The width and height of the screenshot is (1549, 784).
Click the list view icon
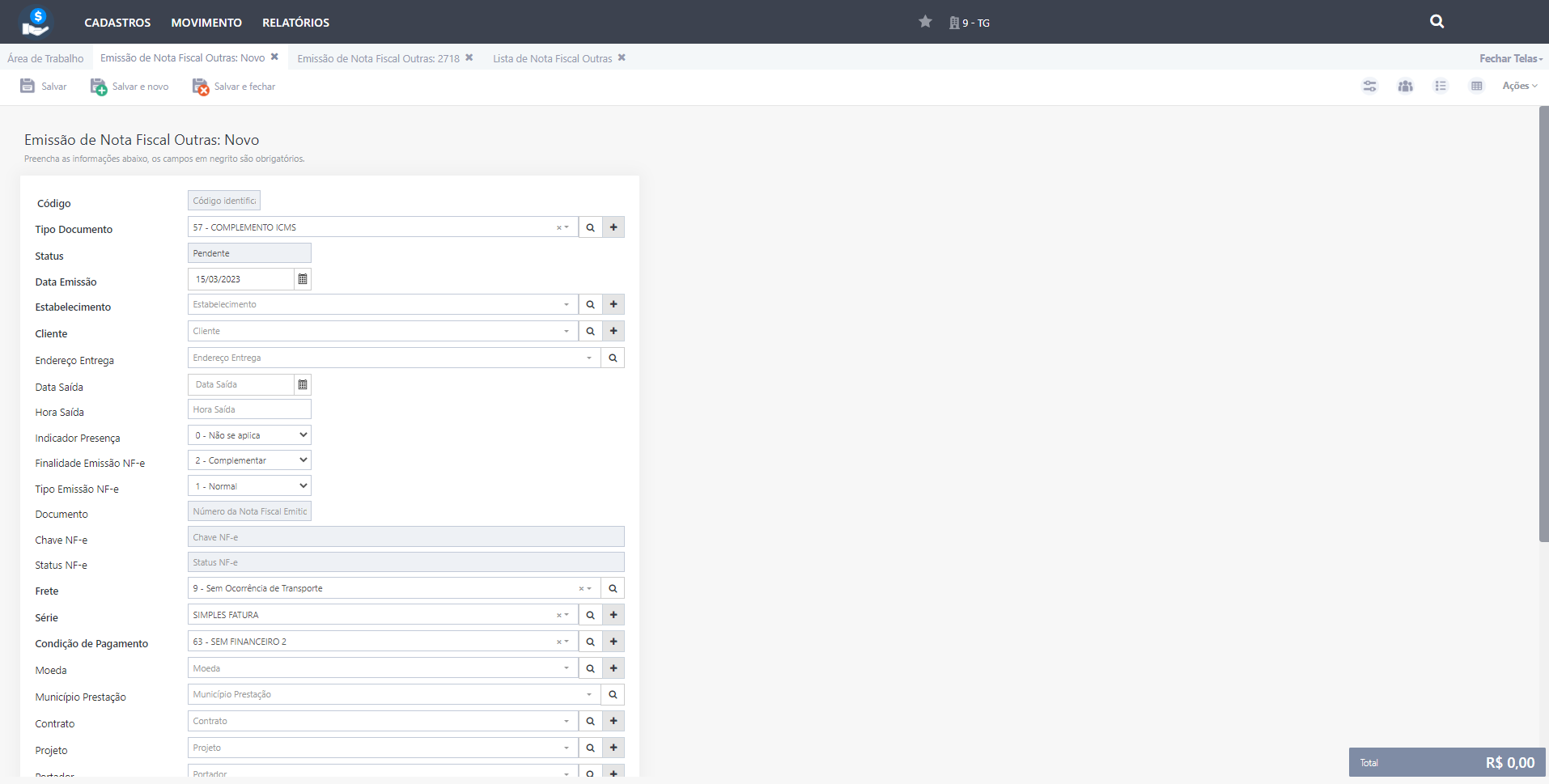pos(1441,86)
